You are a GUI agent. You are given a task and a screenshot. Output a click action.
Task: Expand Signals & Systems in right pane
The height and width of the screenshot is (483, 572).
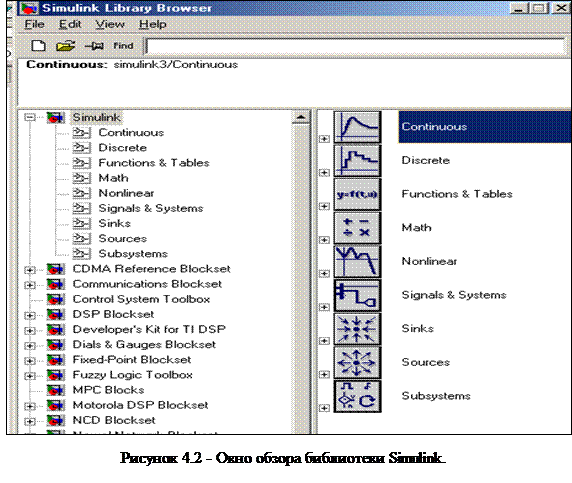tap(324, 307)
